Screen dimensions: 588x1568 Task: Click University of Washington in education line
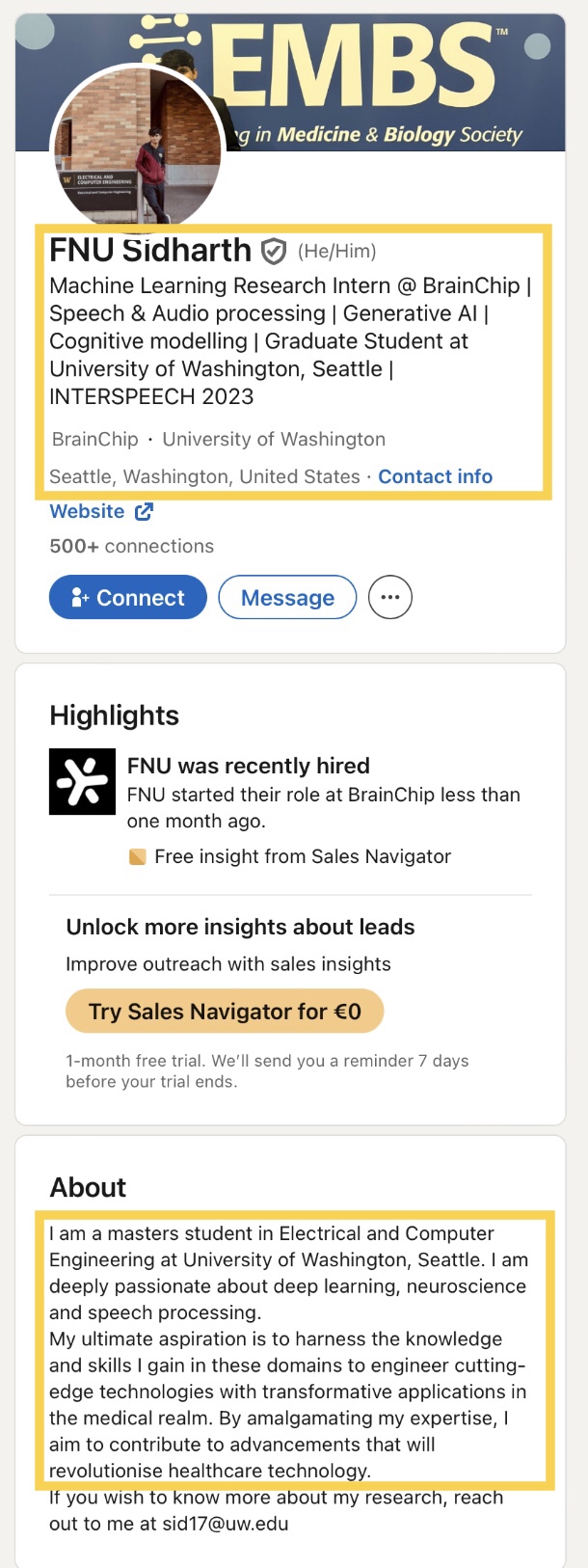click(274, 440)
